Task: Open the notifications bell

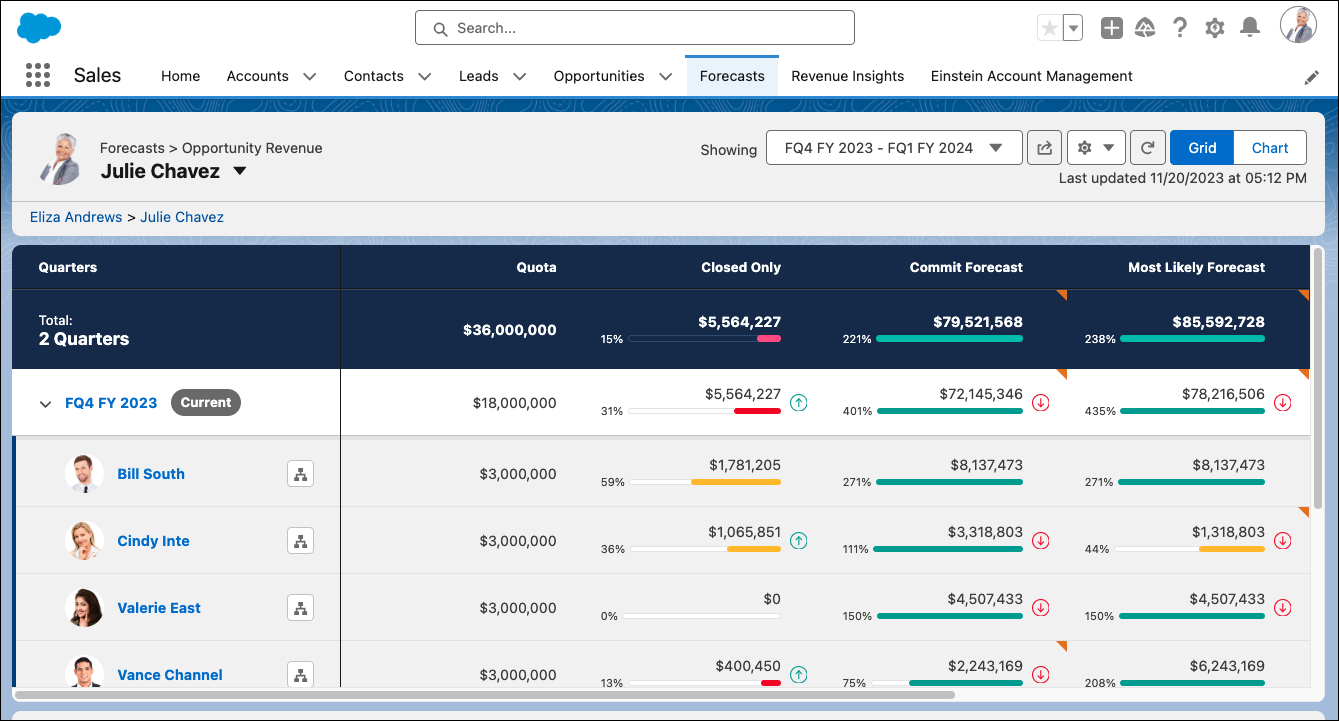Action: point(1249,28)
